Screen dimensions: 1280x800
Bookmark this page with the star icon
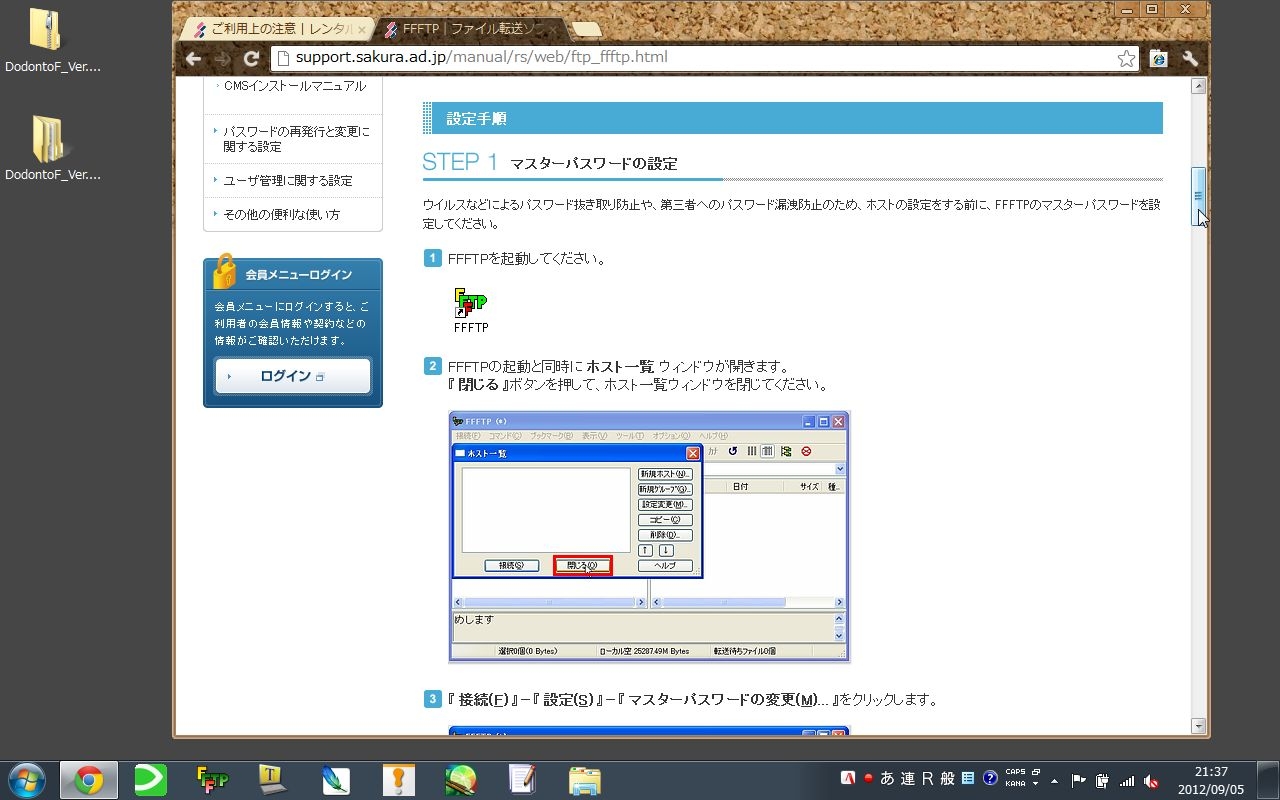click(x=1126, y=58)
